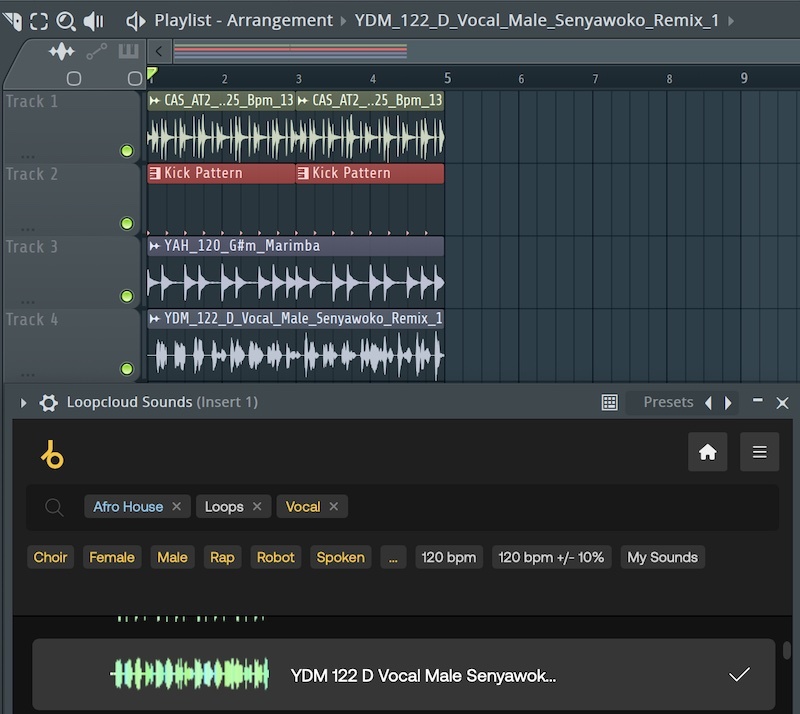800x714 pixels.
Task: Expand more vocal tags with ellipsis
Action: point(393,557)
